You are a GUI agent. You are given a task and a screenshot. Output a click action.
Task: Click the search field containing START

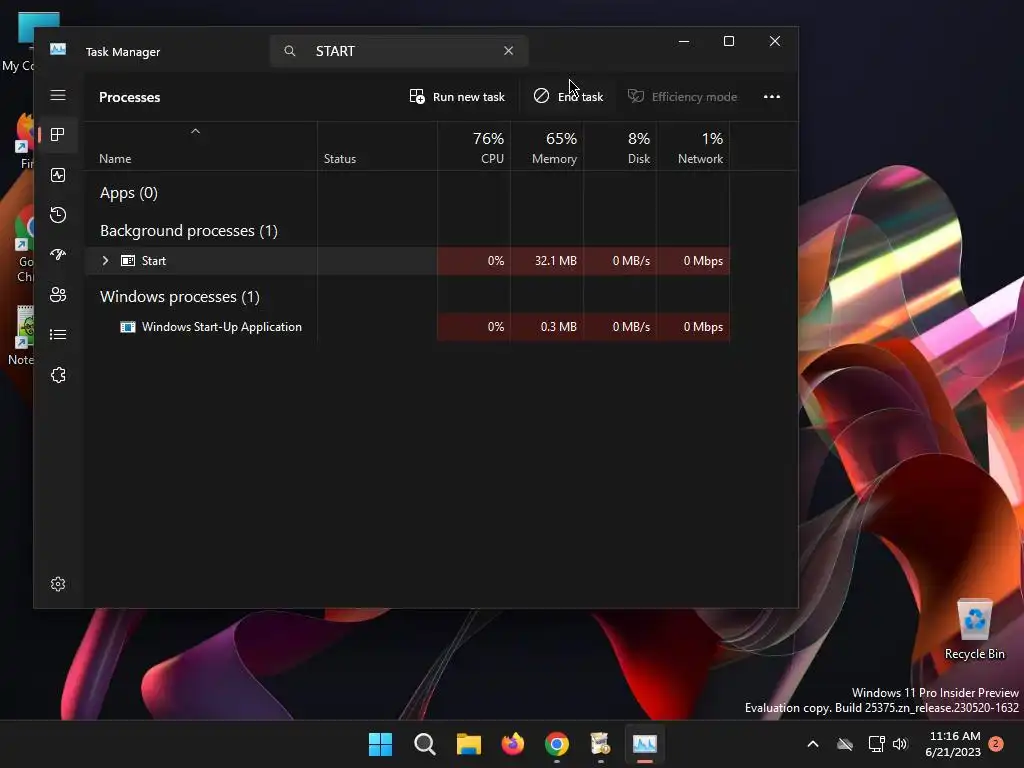(398, 51)
